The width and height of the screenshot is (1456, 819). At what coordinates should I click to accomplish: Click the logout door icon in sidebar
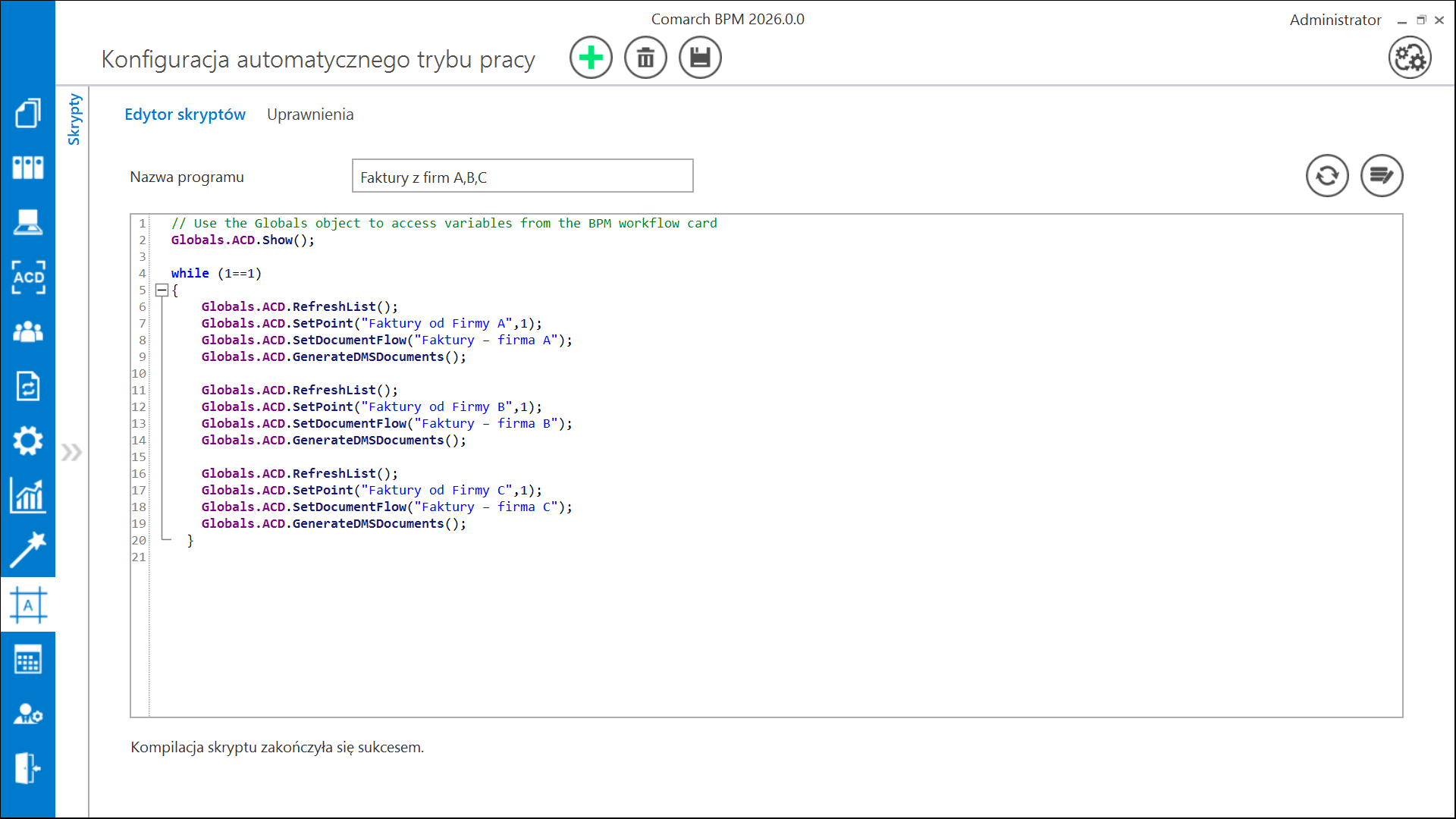pyautogui.click(x=28, y=768)
